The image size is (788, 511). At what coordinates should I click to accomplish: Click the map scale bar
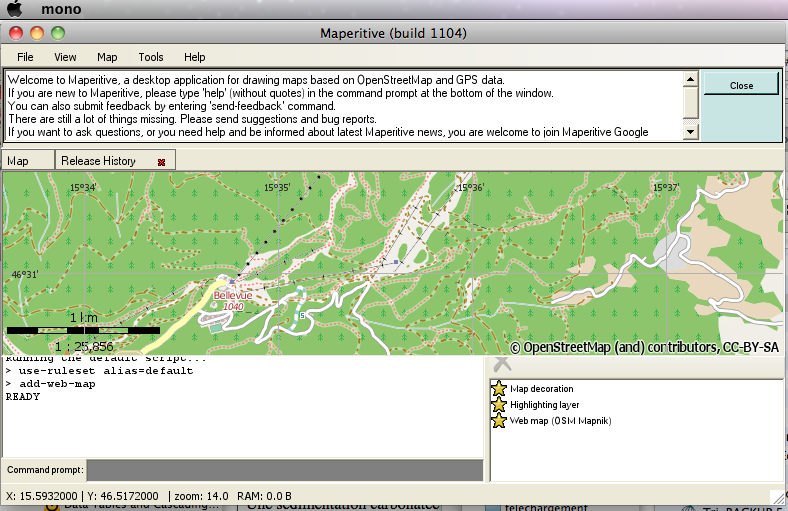coord(83,330)
